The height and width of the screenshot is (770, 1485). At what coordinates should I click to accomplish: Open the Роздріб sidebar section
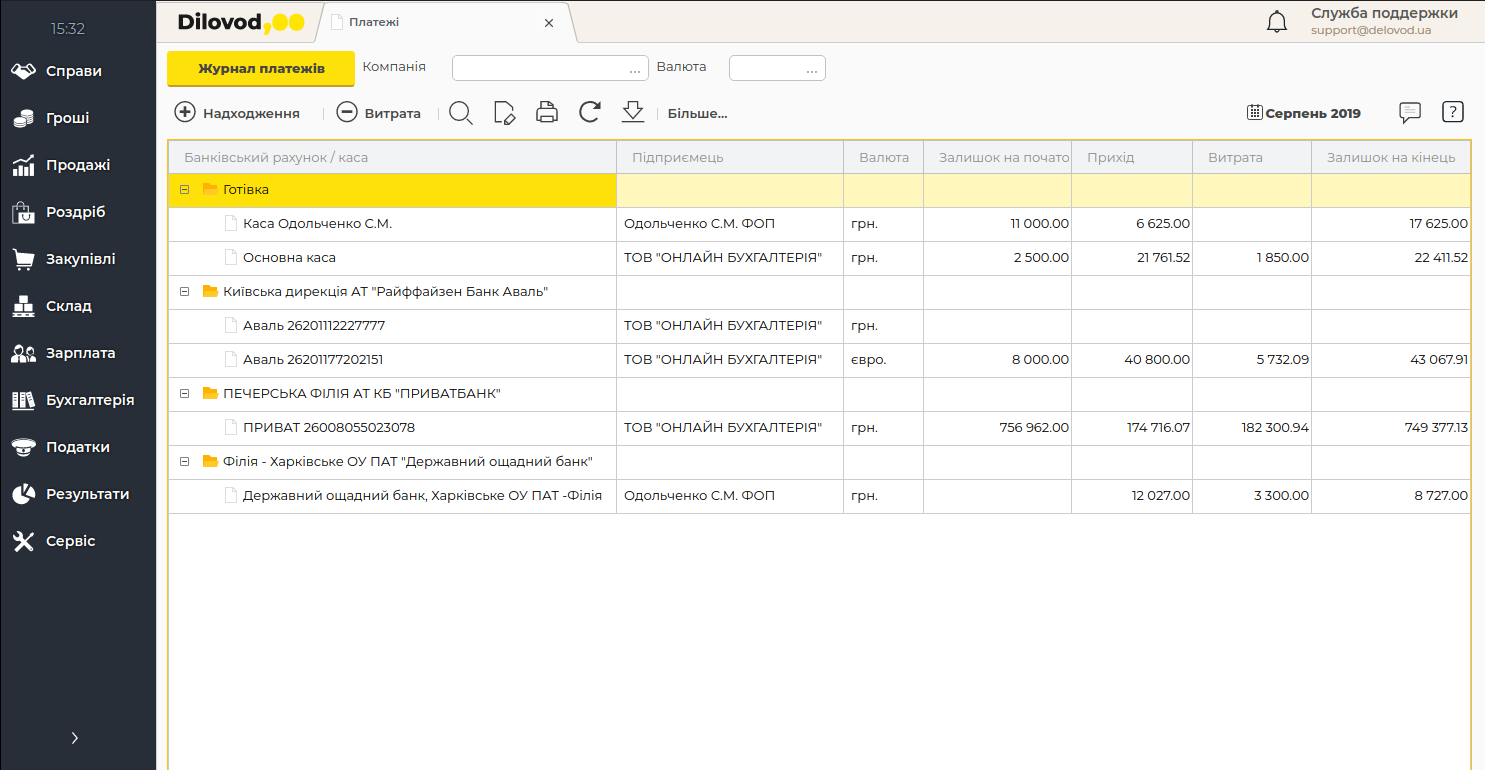[x=78, y=212]
